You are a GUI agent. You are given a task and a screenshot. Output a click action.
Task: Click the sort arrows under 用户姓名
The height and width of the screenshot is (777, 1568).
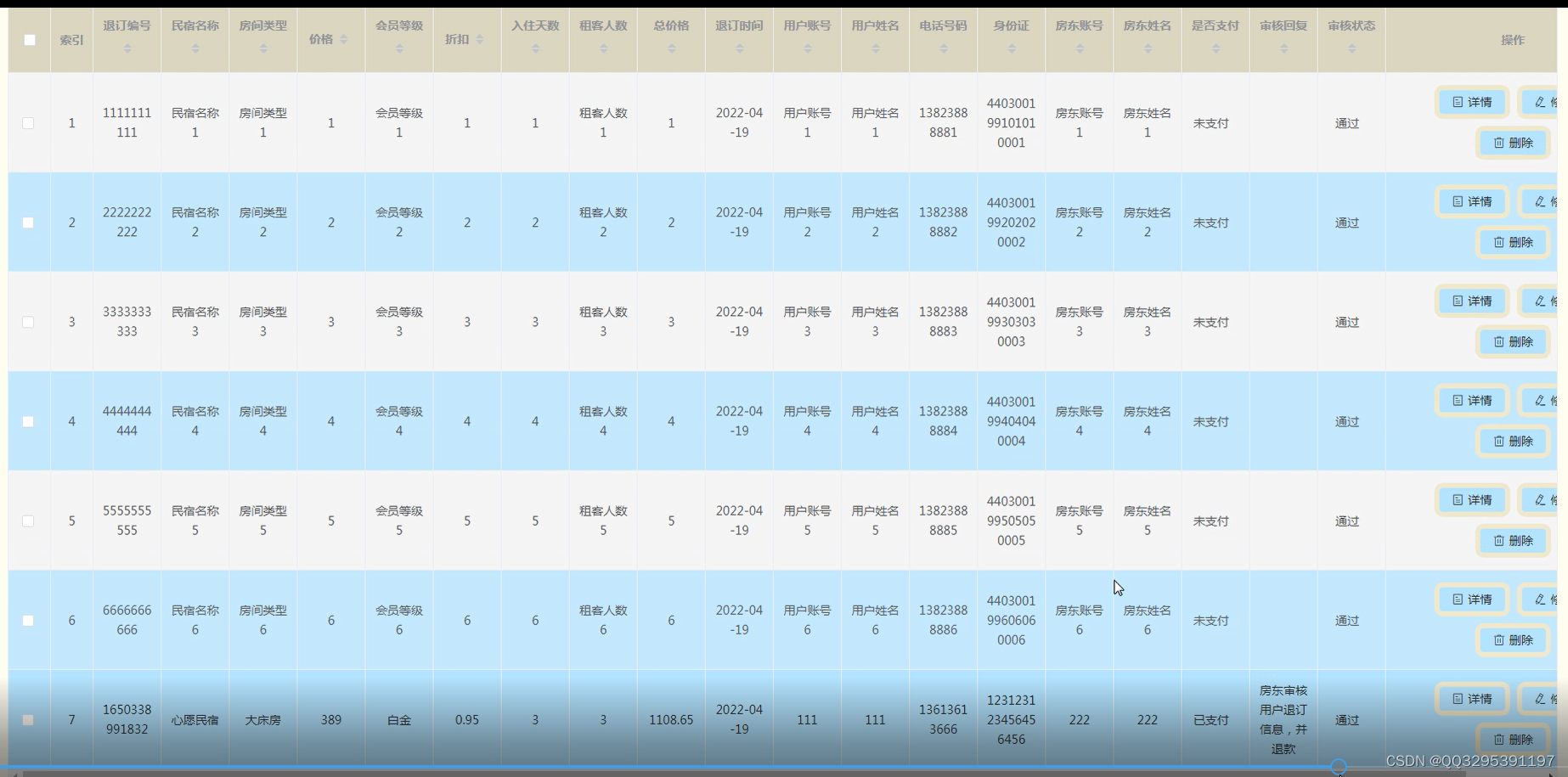pyautogui.click(x=876, y=49)
